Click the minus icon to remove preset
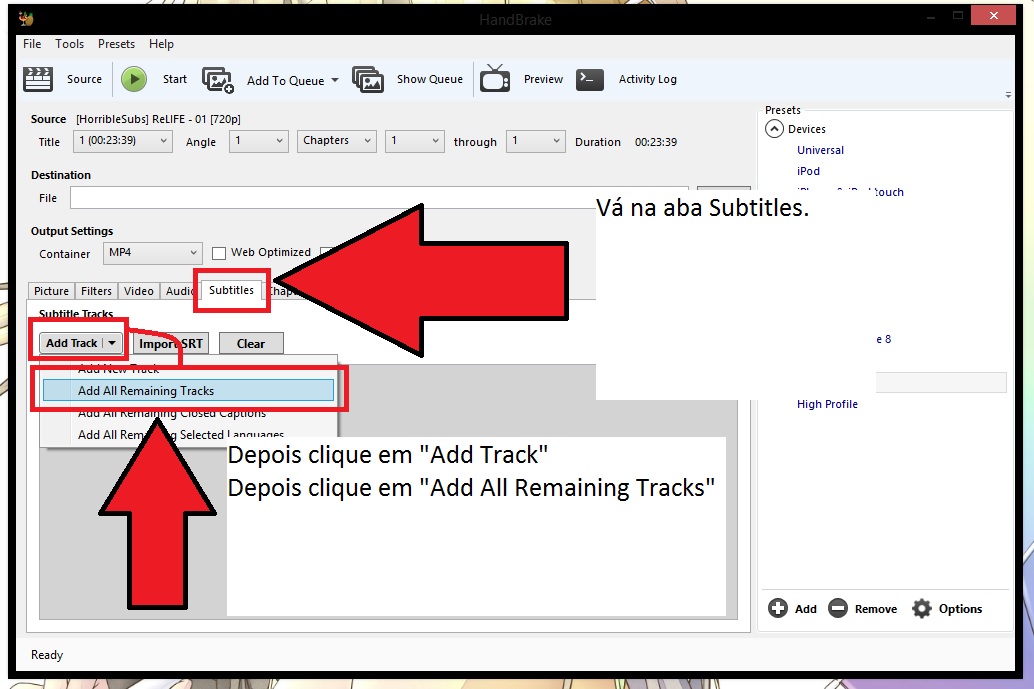The height and width of the screenshot is (689, 1034). 837,608
